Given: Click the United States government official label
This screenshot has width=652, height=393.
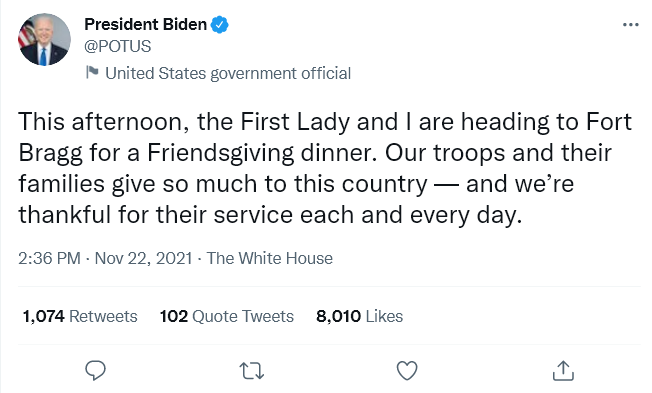Looking at the screenshot, I should pos(228,73).
